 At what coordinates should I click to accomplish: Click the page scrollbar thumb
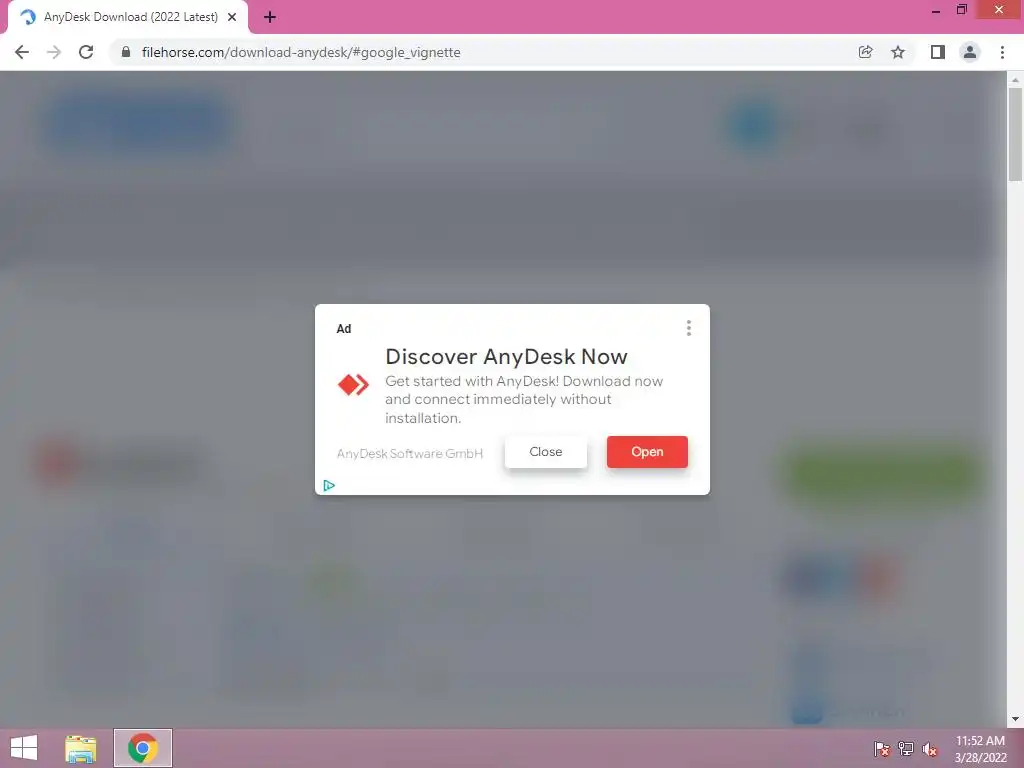coord(1015,134)
